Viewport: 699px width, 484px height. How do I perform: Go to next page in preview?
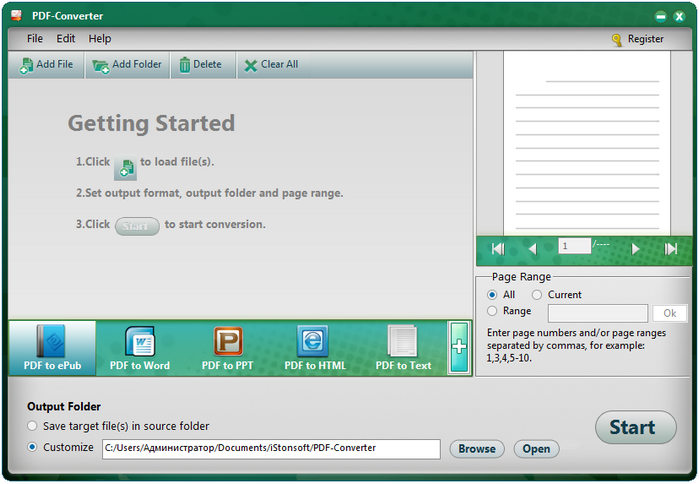(x=635, y=249)
